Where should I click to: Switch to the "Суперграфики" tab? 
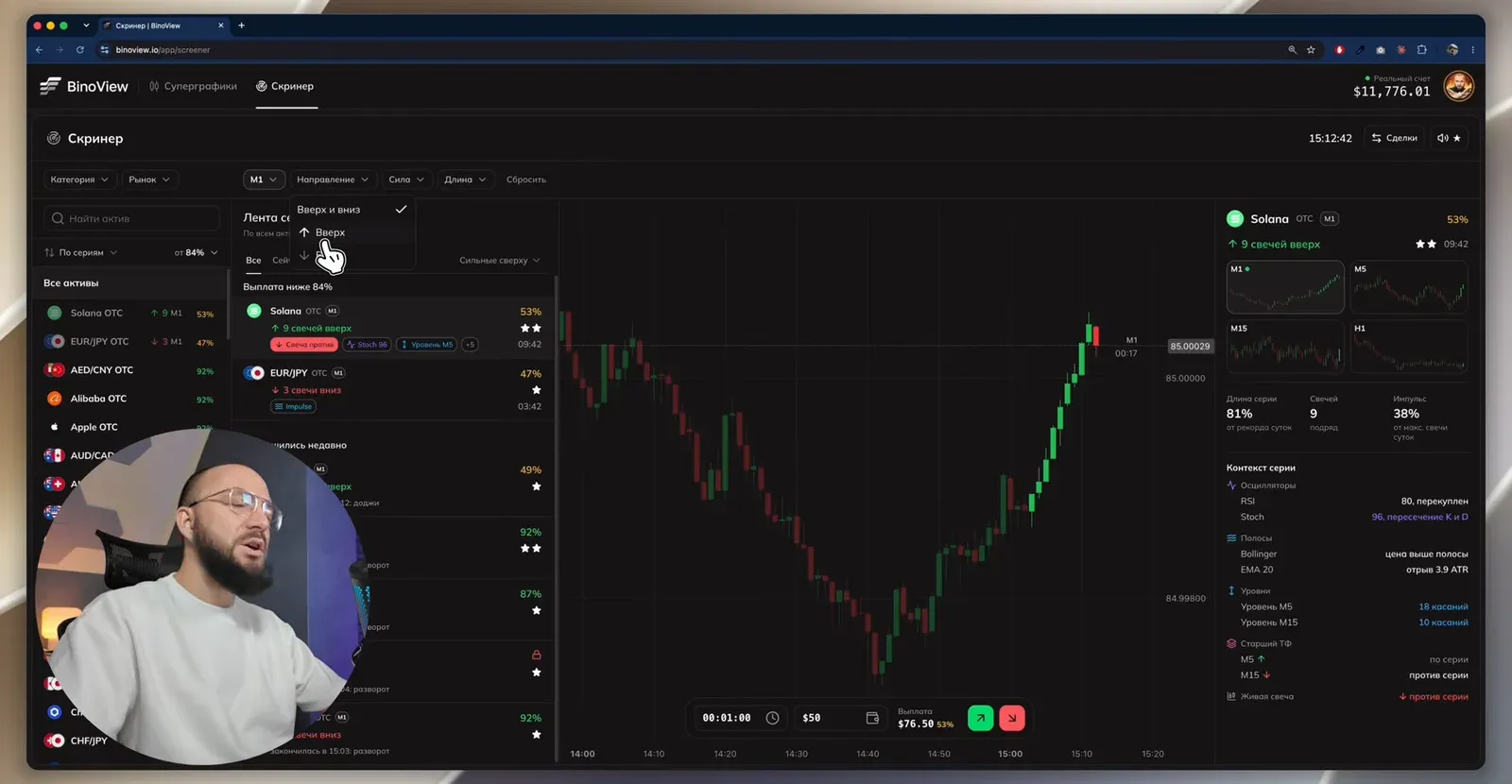click(x=193, y=86)
